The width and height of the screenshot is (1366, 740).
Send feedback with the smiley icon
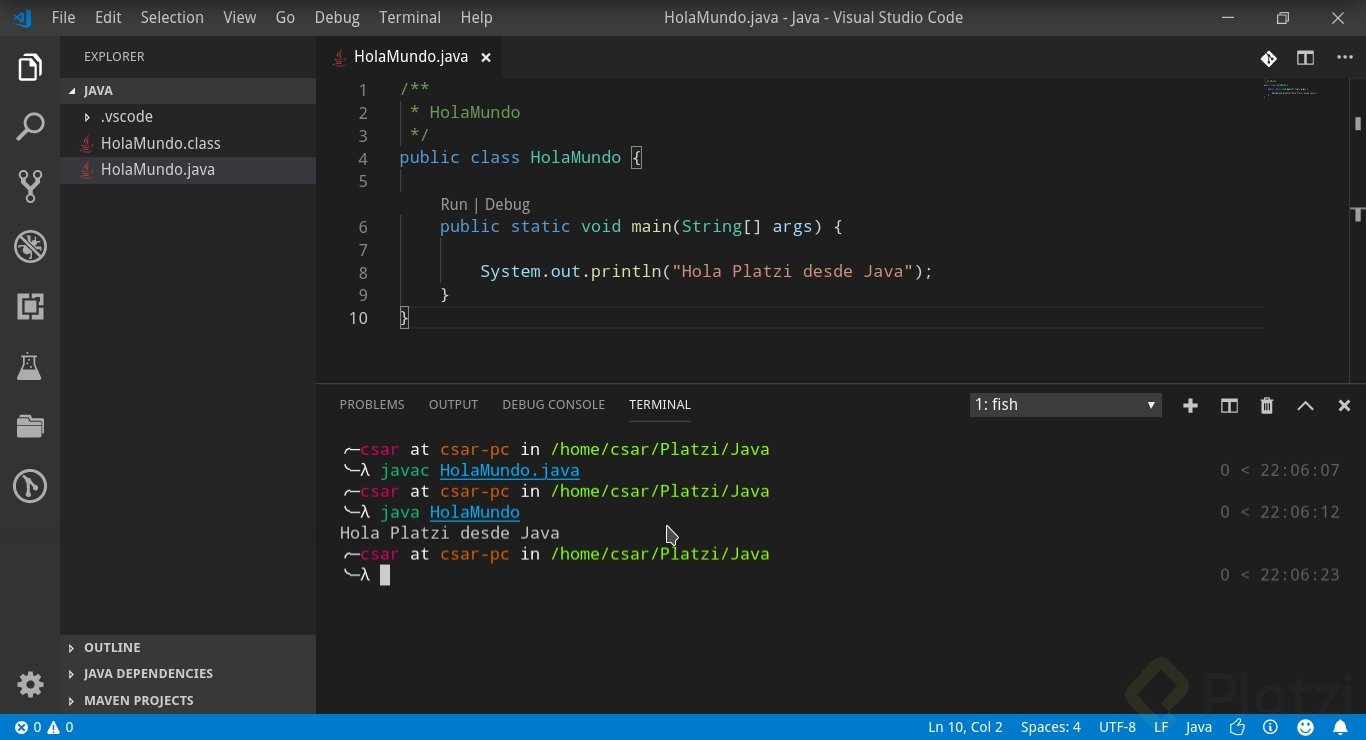click(1305, 727)
